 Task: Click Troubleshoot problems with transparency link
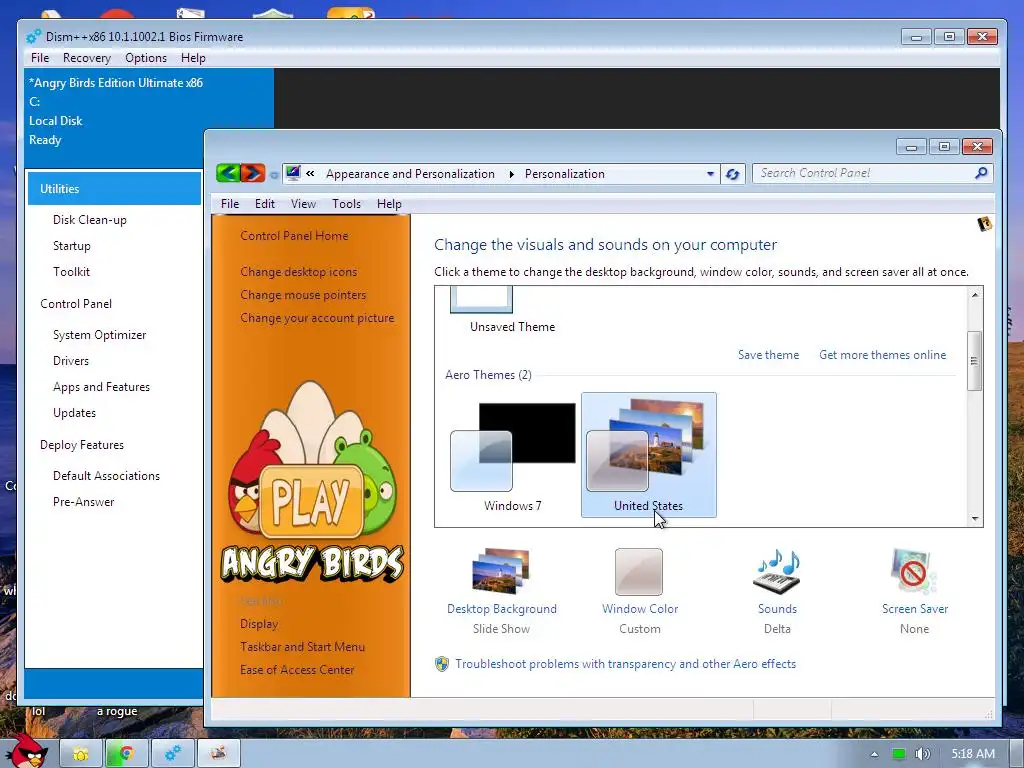[x=625, y=664]
